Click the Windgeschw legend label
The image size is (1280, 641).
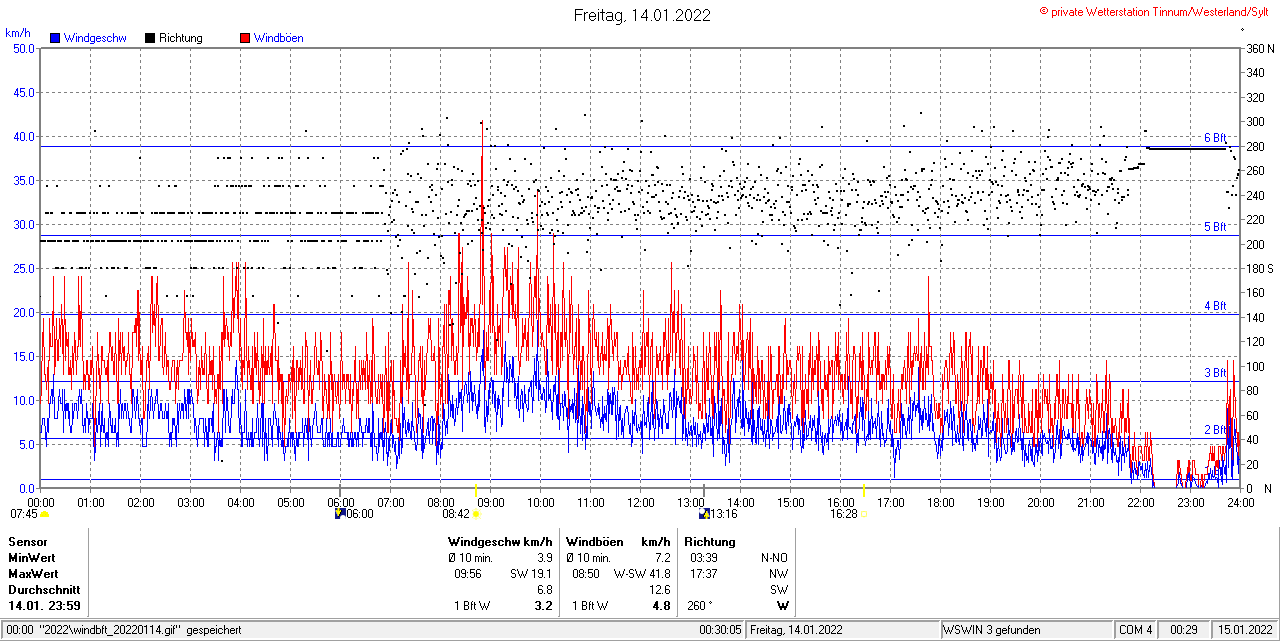point(95,38)
